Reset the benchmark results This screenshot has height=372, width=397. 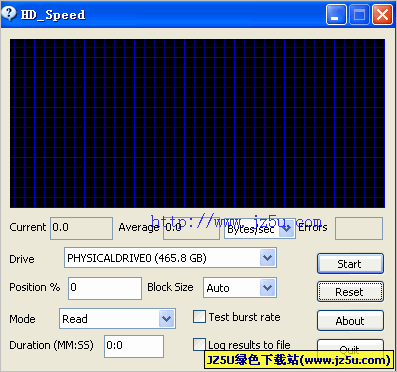click(350, 292)
